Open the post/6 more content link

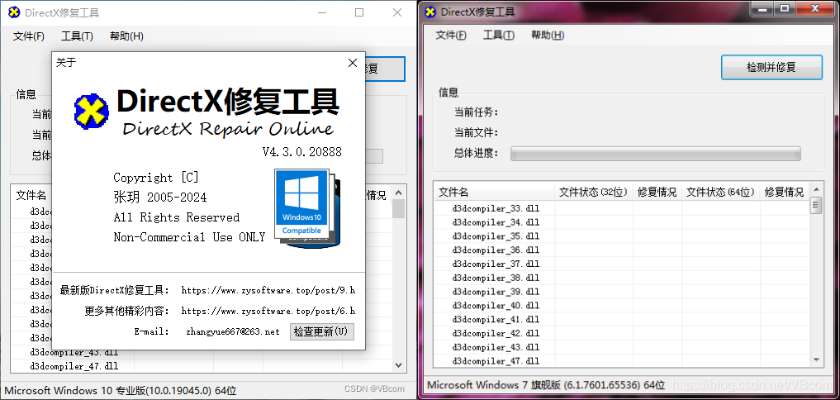pyautogui.click(x=268, y=311)
